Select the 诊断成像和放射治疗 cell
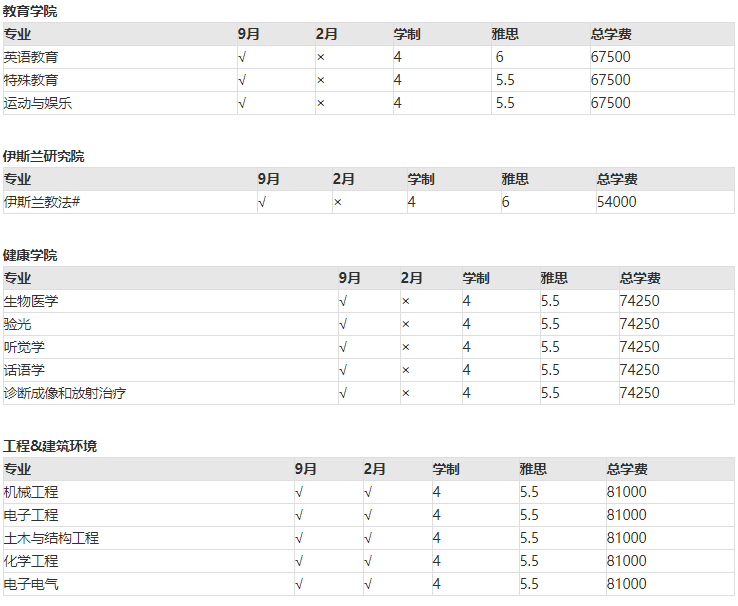Viewport: 738px width, 606px height. click(65, 393)
